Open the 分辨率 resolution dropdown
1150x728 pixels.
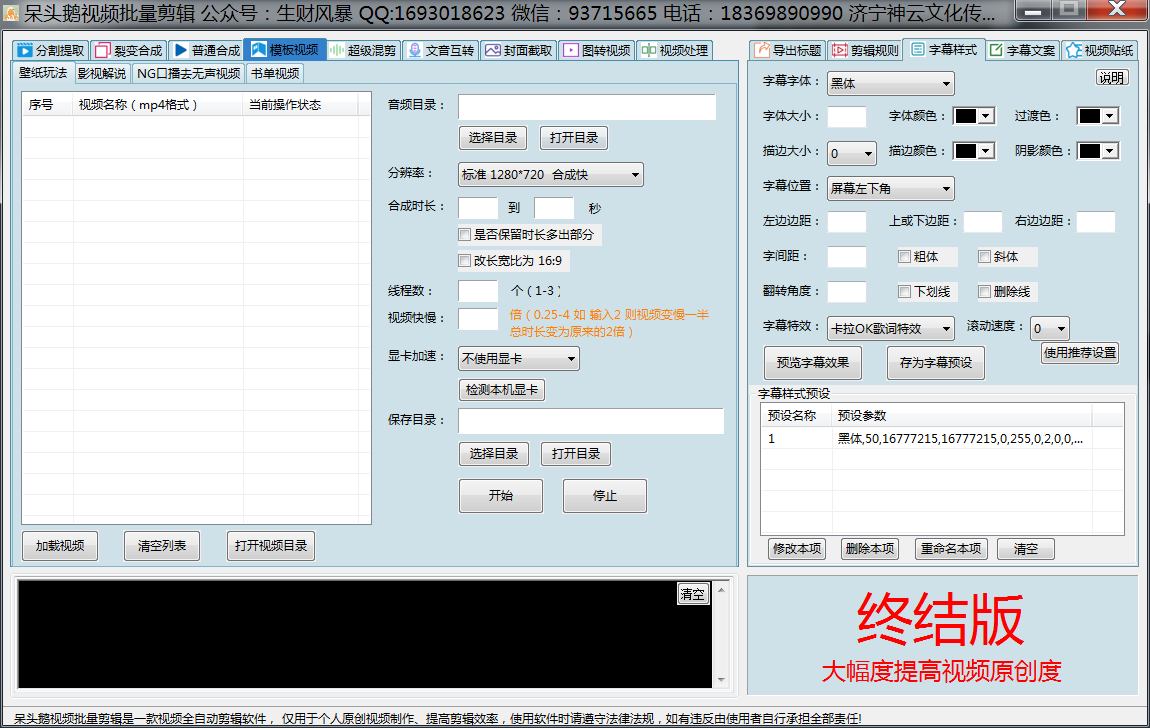[551, 174]
